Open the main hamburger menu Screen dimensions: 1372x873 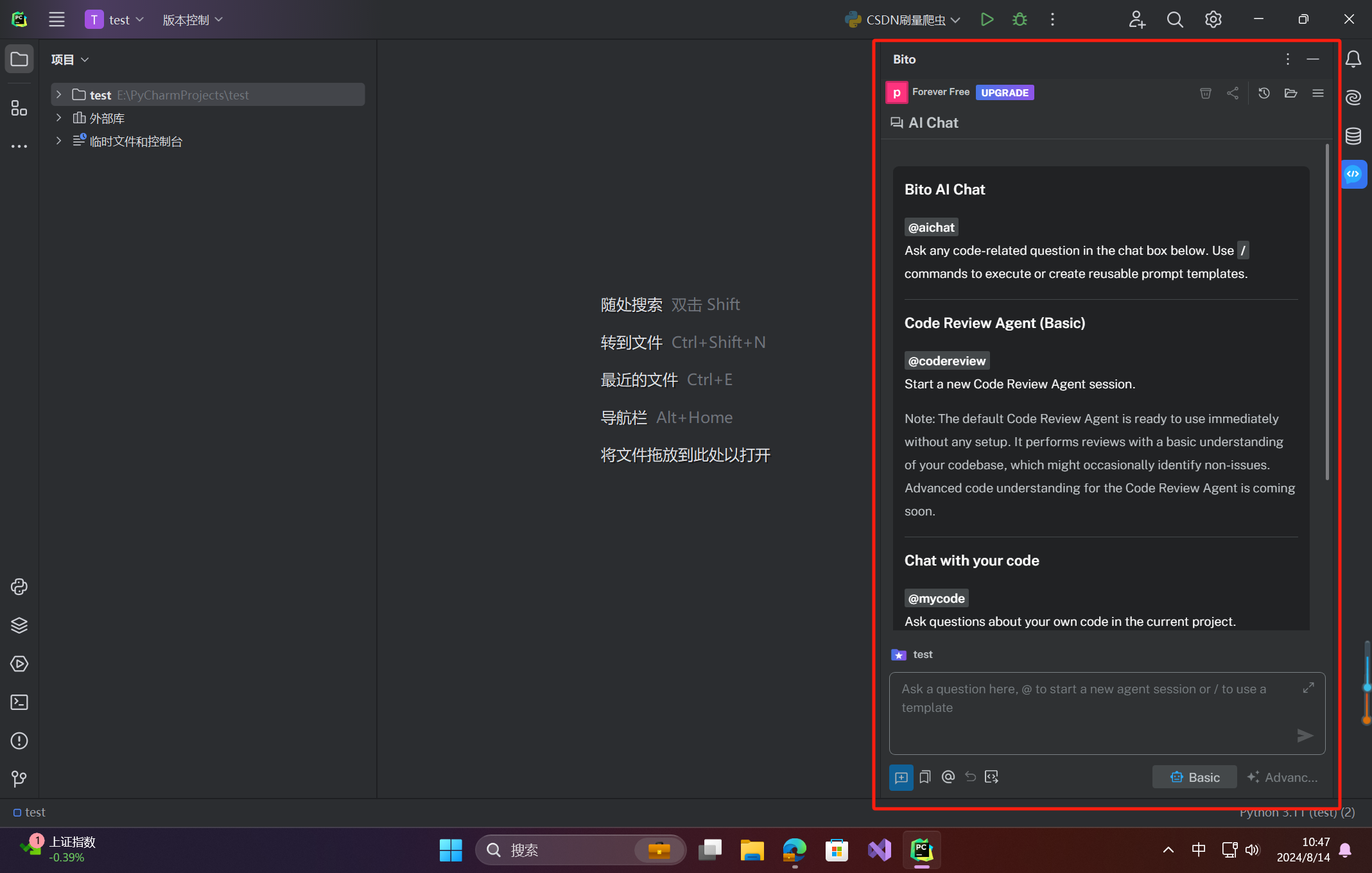(56, 19)
